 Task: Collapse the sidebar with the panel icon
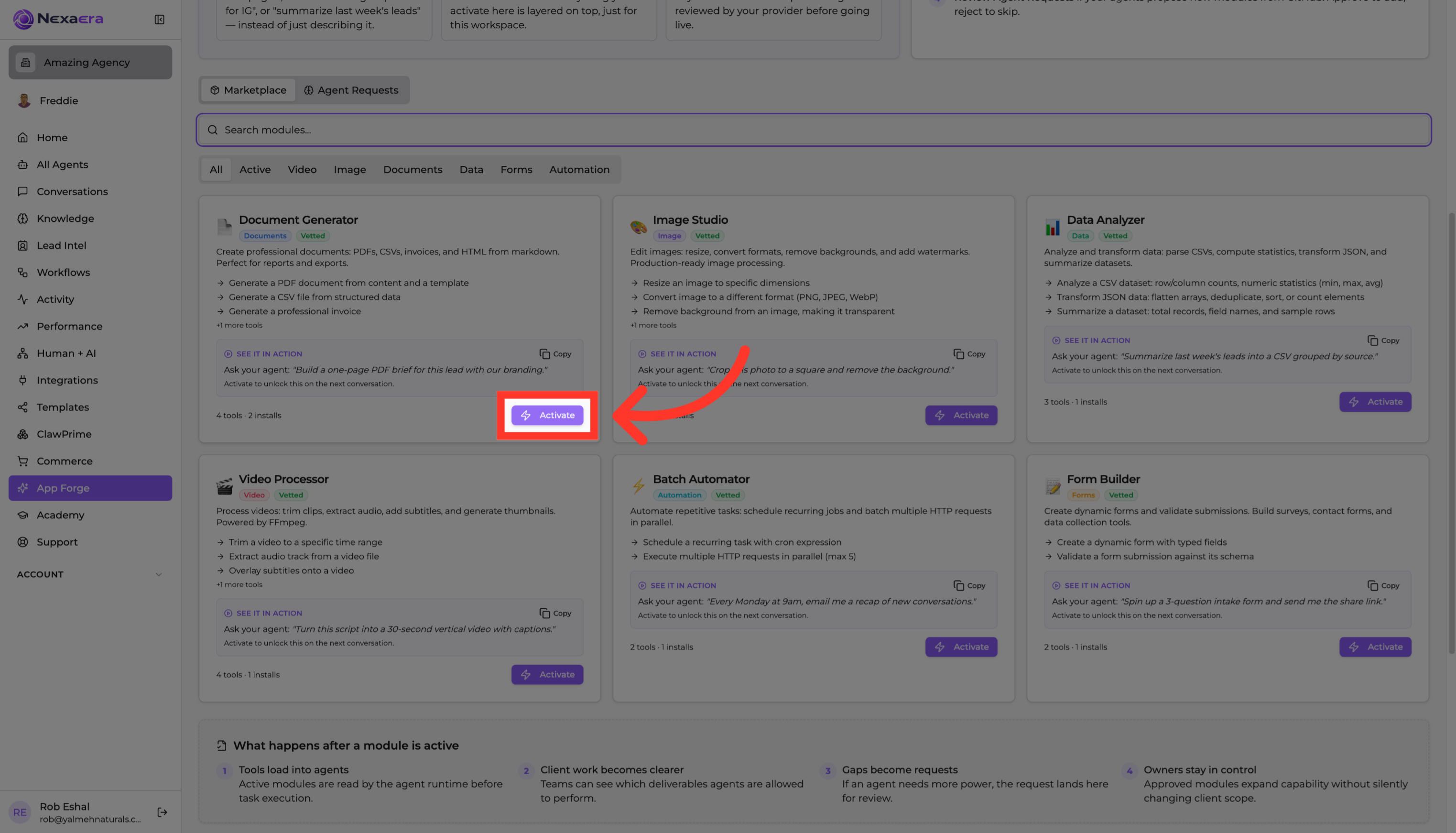[x=160, y=20]
